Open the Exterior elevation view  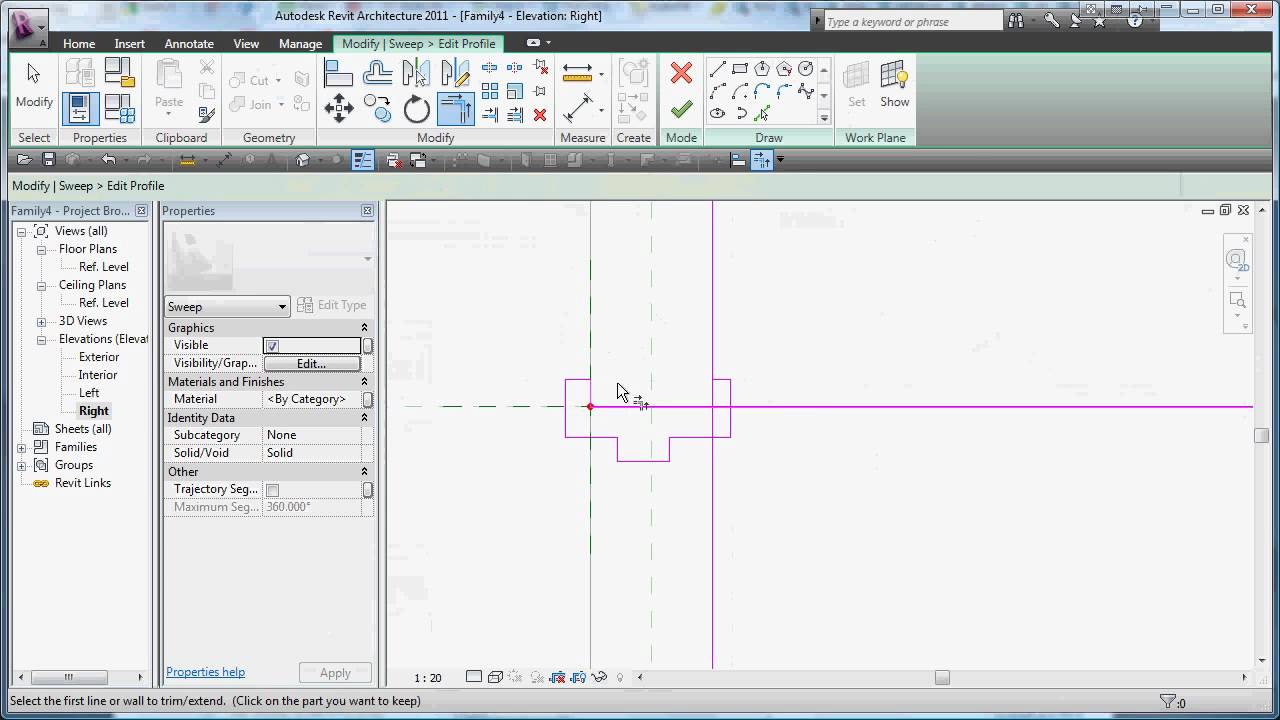pos(99,357)
